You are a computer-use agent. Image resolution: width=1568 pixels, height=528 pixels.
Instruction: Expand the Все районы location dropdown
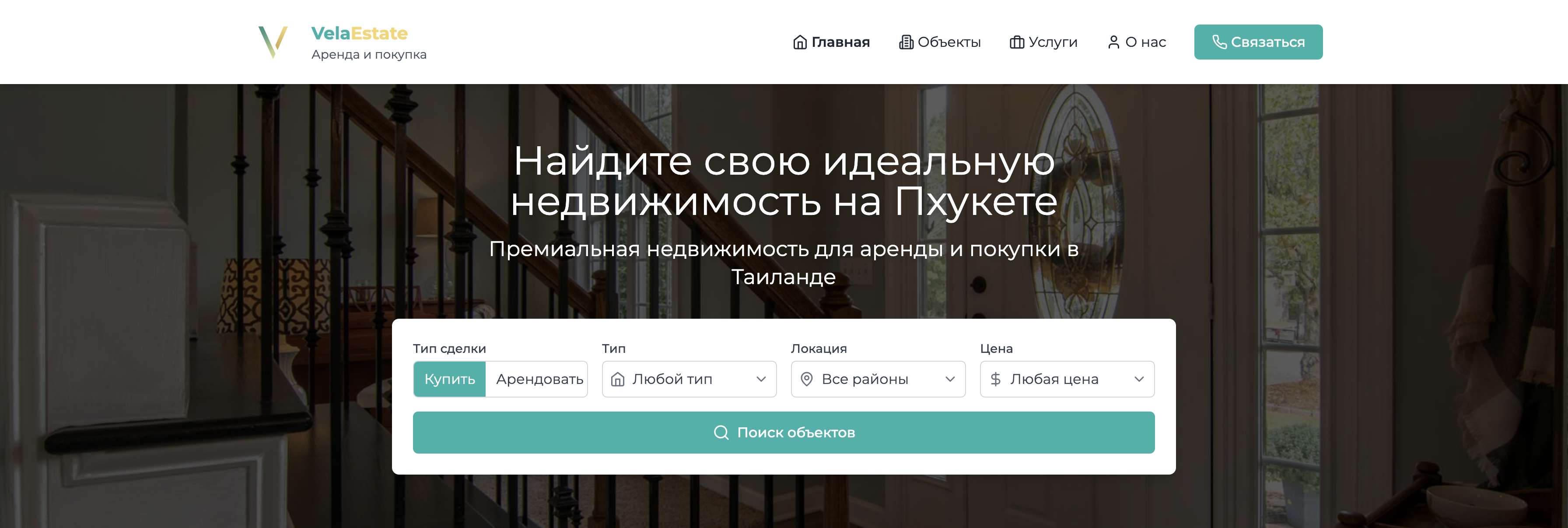point(877,379)
